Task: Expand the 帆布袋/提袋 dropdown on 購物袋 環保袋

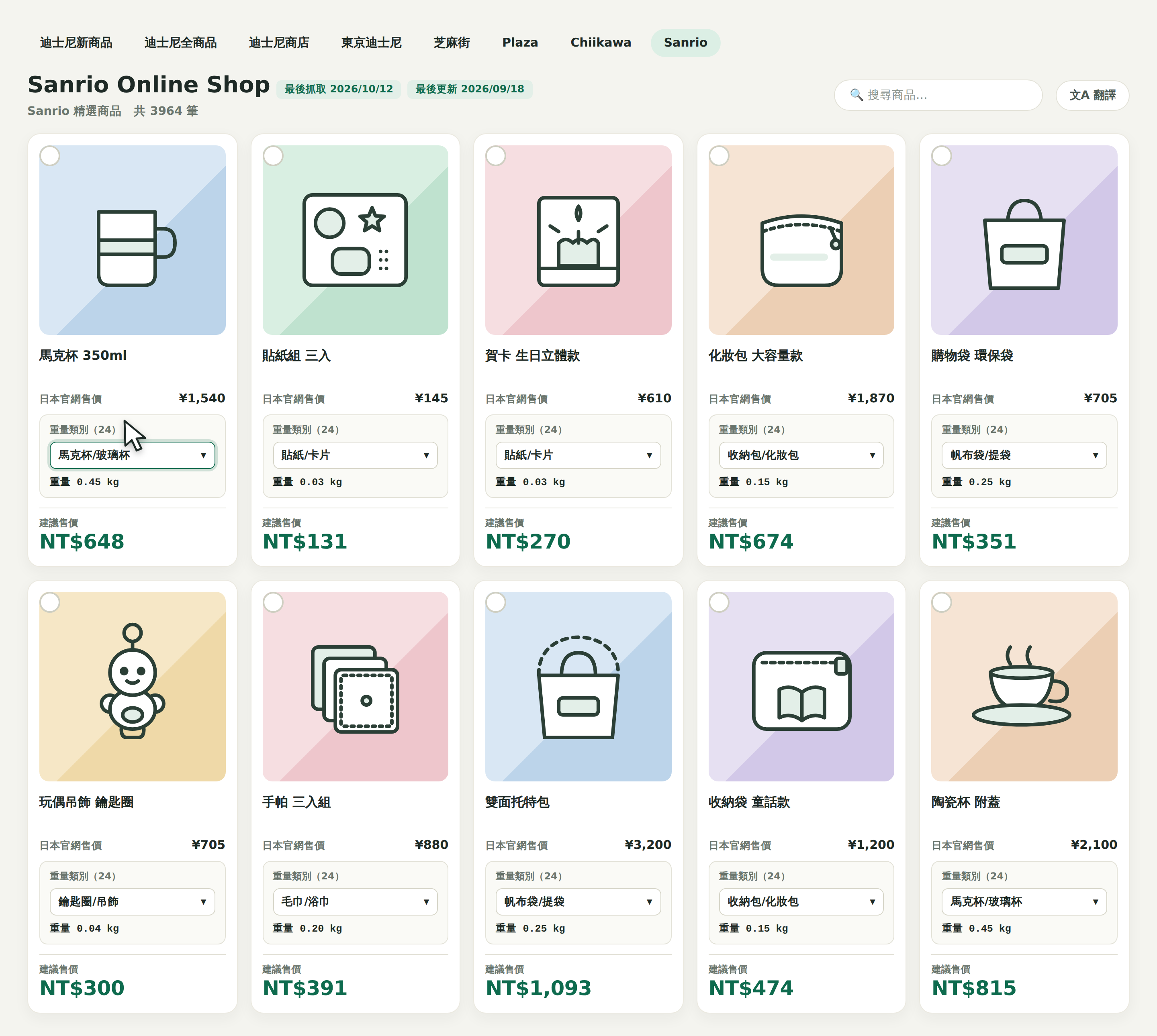Action: (x=1024, y=455)
